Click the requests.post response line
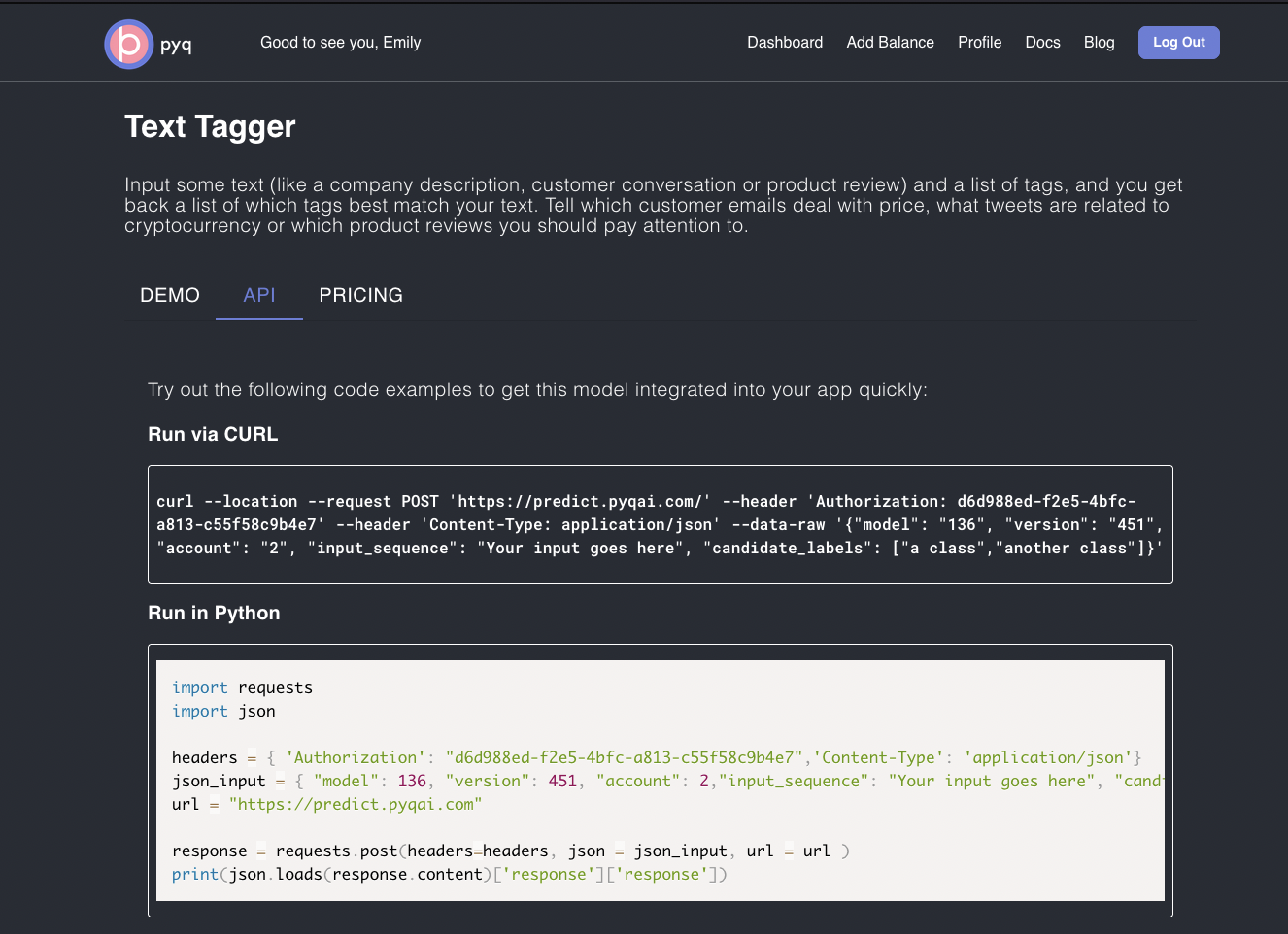This screenshot has height=934, width=1288. tap(511, 851)
